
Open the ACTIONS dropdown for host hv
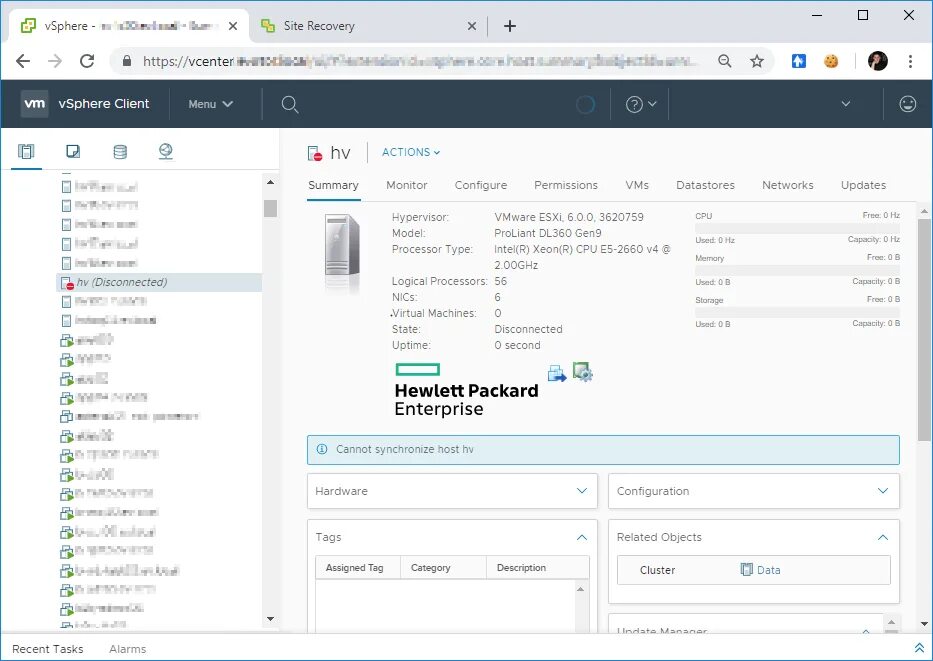[x=411, y=152]
